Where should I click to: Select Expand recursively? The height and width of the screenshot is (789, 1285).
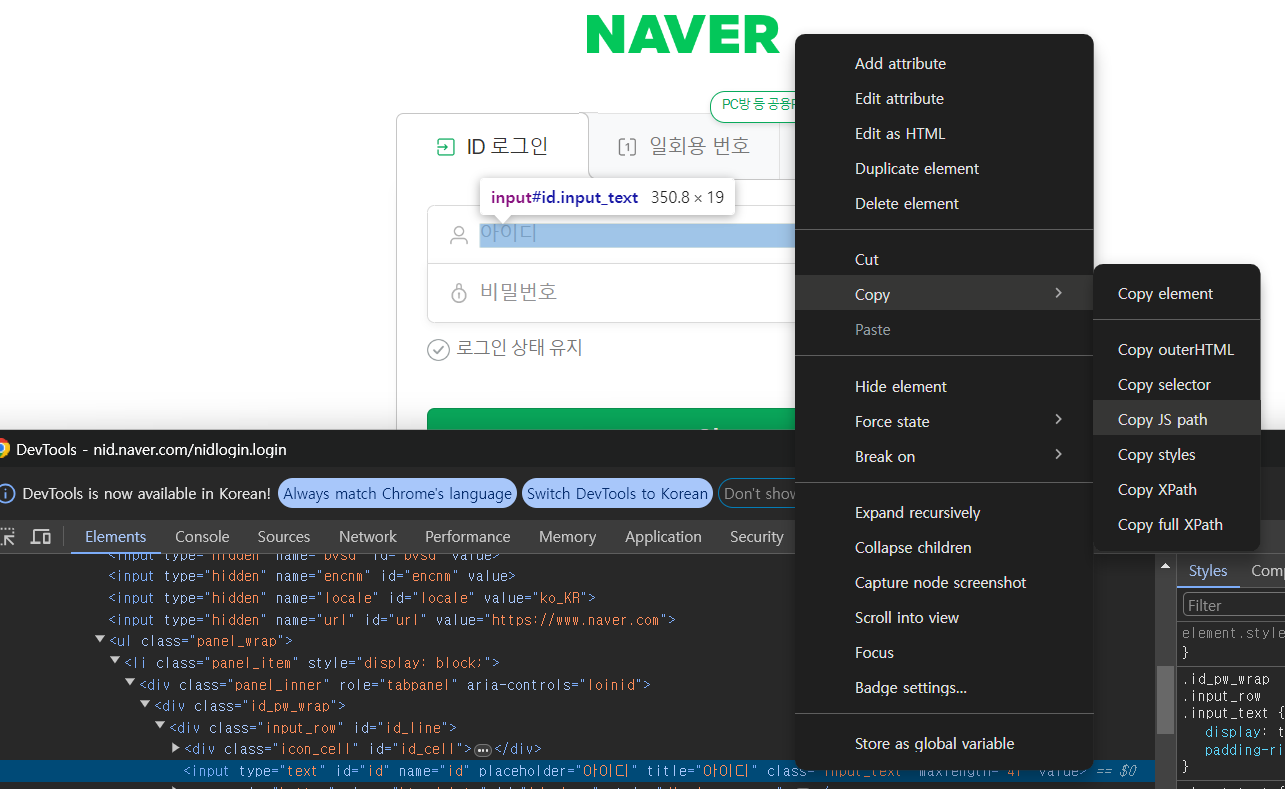click(x=944, y=512)
